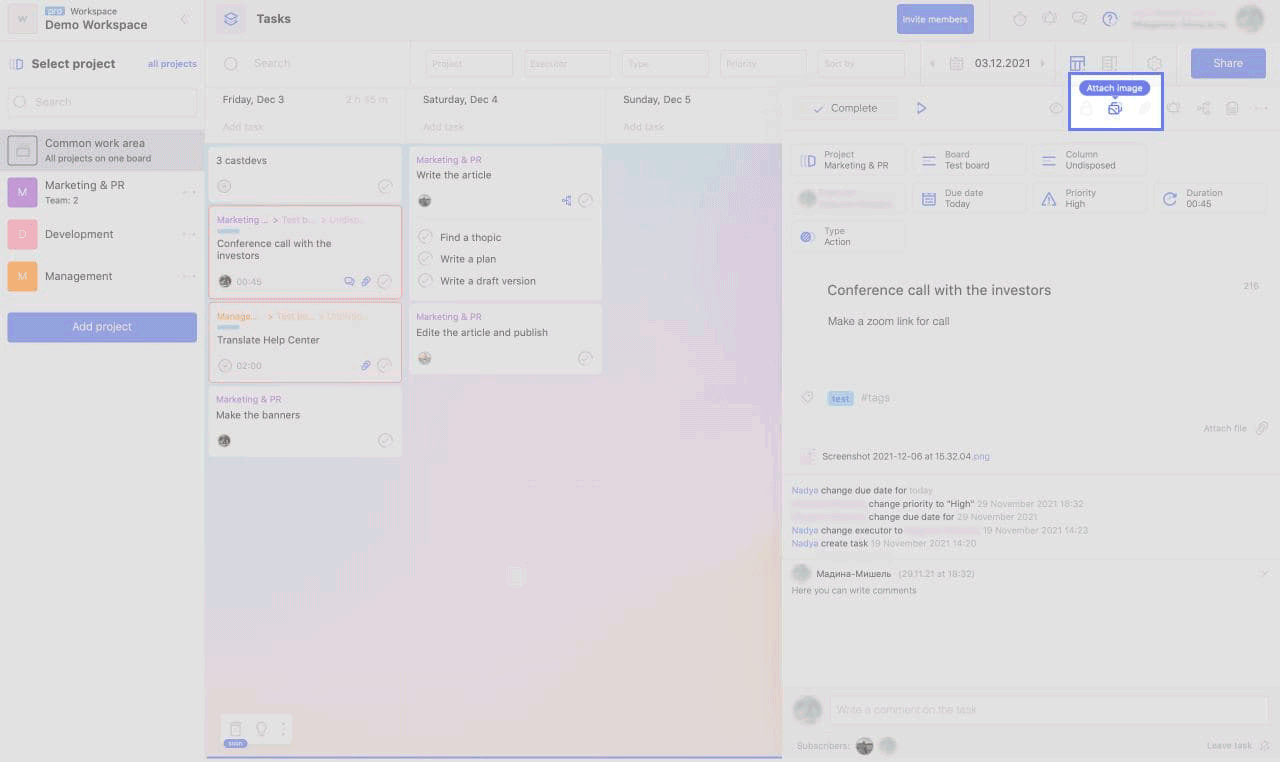Click the Invite members button
Viewport: 1280px width, 762px height.
pyautogui.click(x=935, y=19)
